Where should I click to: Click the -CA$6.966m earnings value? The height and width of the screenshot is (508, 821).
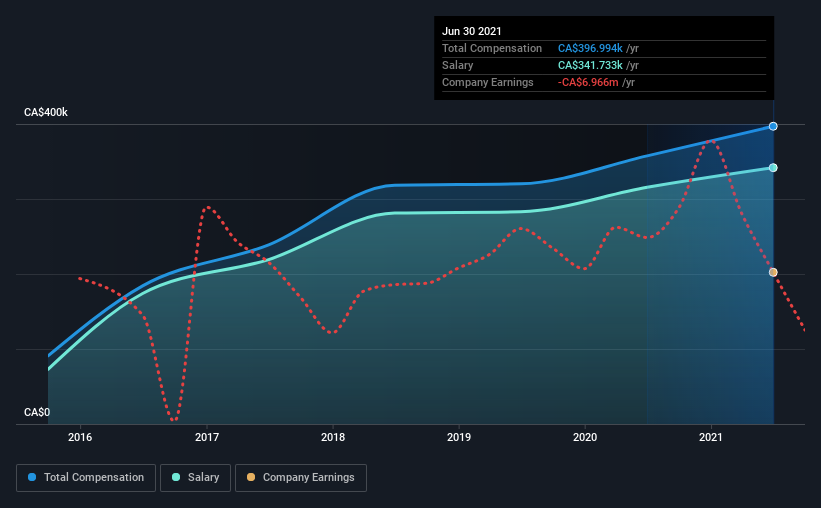point(588,82)
